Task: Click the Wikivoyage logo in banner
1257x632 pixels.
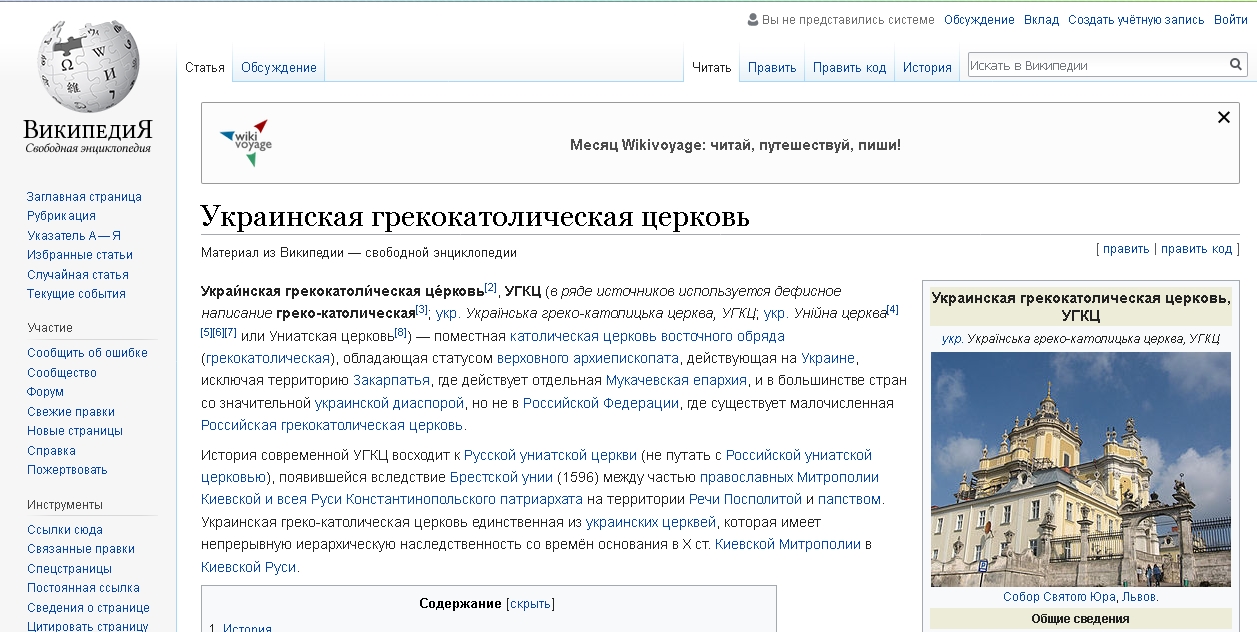Action: point(245,142)
